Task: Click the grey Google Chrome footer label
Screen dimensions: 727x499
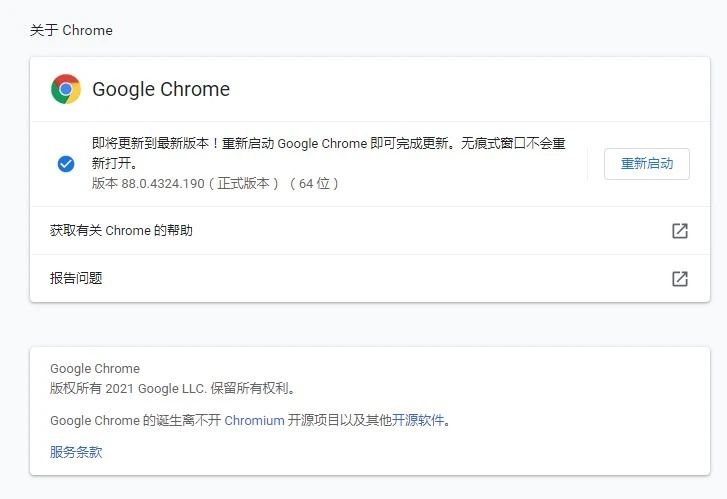Action: 95,369
